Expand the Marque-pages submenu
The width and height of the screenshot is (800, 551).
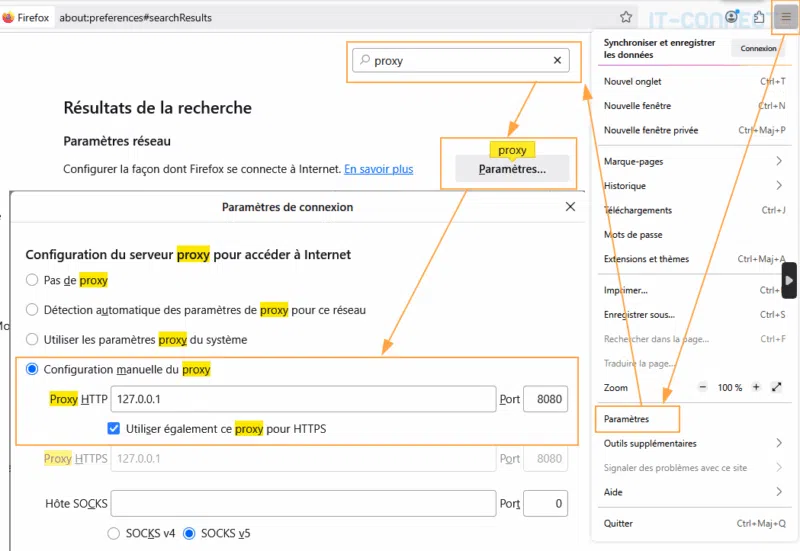pos(694,161)
